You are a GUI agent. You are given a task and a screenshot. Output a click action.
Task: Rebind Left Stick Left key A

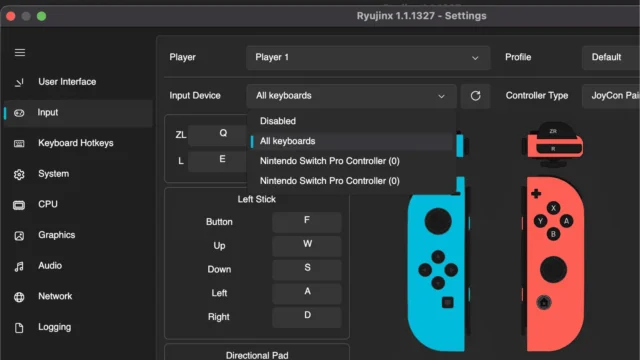pyautogui.click(x=307, y=293)
